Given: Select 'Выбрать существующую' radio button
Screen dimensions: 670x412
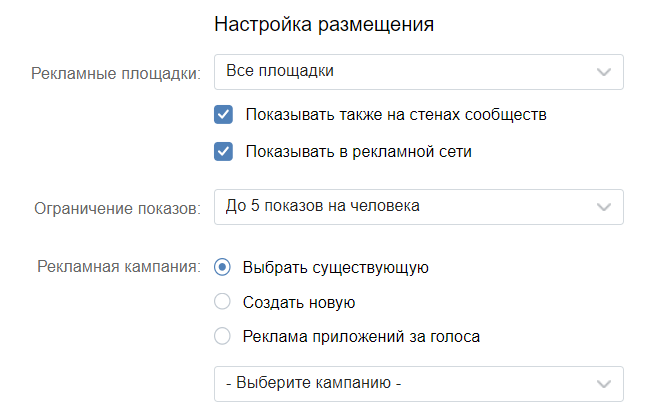Looking at the screenshot, I should click(222, 267).
